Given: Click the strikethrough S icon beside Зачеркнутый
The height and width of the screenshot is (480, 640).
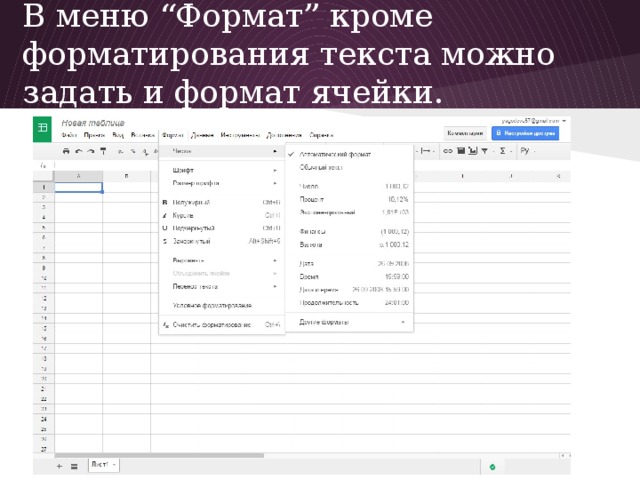Looking at the screenshot, I should pos(164,241).
